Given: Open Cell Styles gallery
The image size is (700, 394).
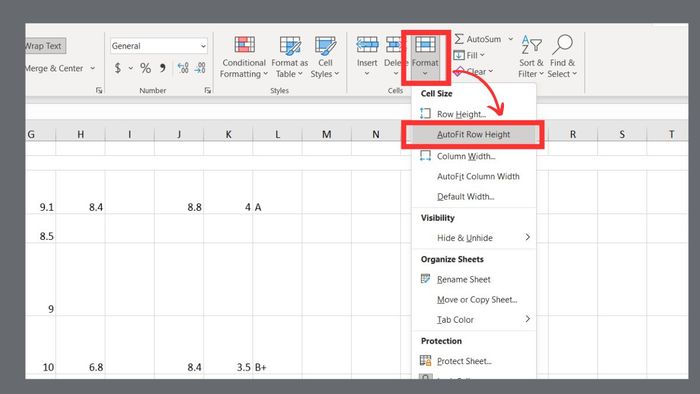Looking at the screenshot, I should point(325,57).
